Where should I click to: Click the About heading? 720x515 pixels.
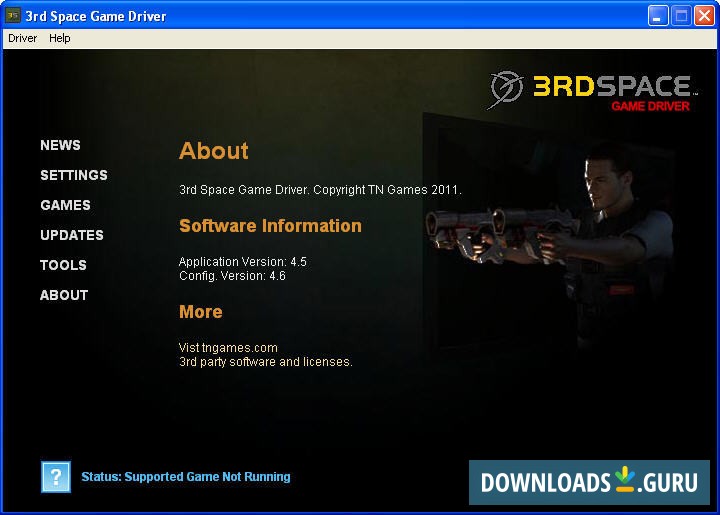[x=214, y=151]
